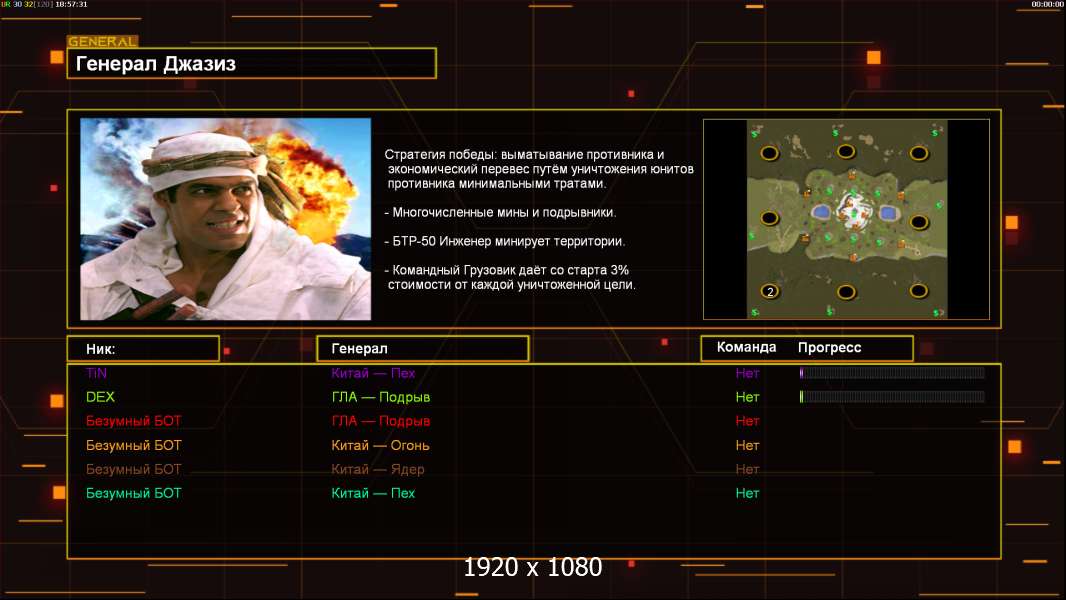Click the General Jaziz portrait image
The image size is (1066, 600).
pos(226,219)
